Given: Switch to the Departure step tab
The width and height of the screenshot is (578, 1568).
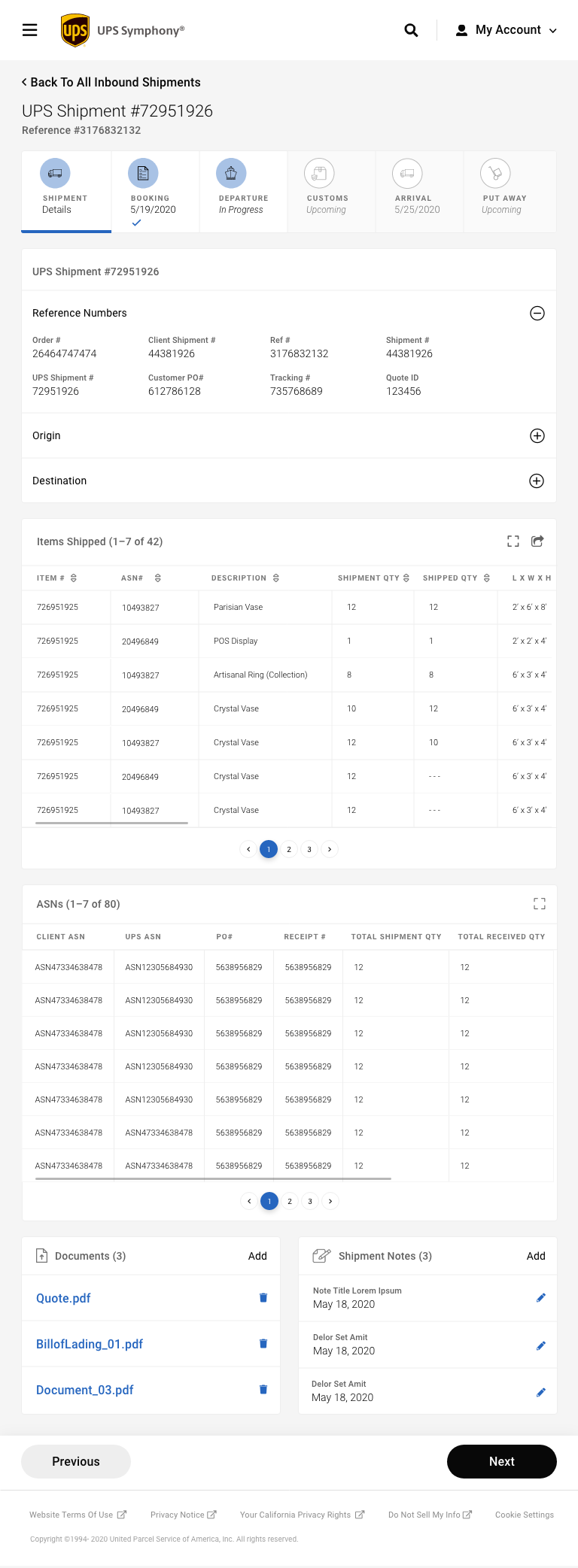Looking at the screenshot, I should [x=242, y=190].
